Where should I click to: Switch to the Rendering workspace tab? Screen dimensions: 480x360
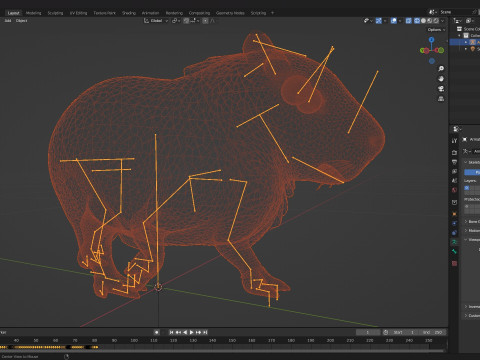(174, 13)
